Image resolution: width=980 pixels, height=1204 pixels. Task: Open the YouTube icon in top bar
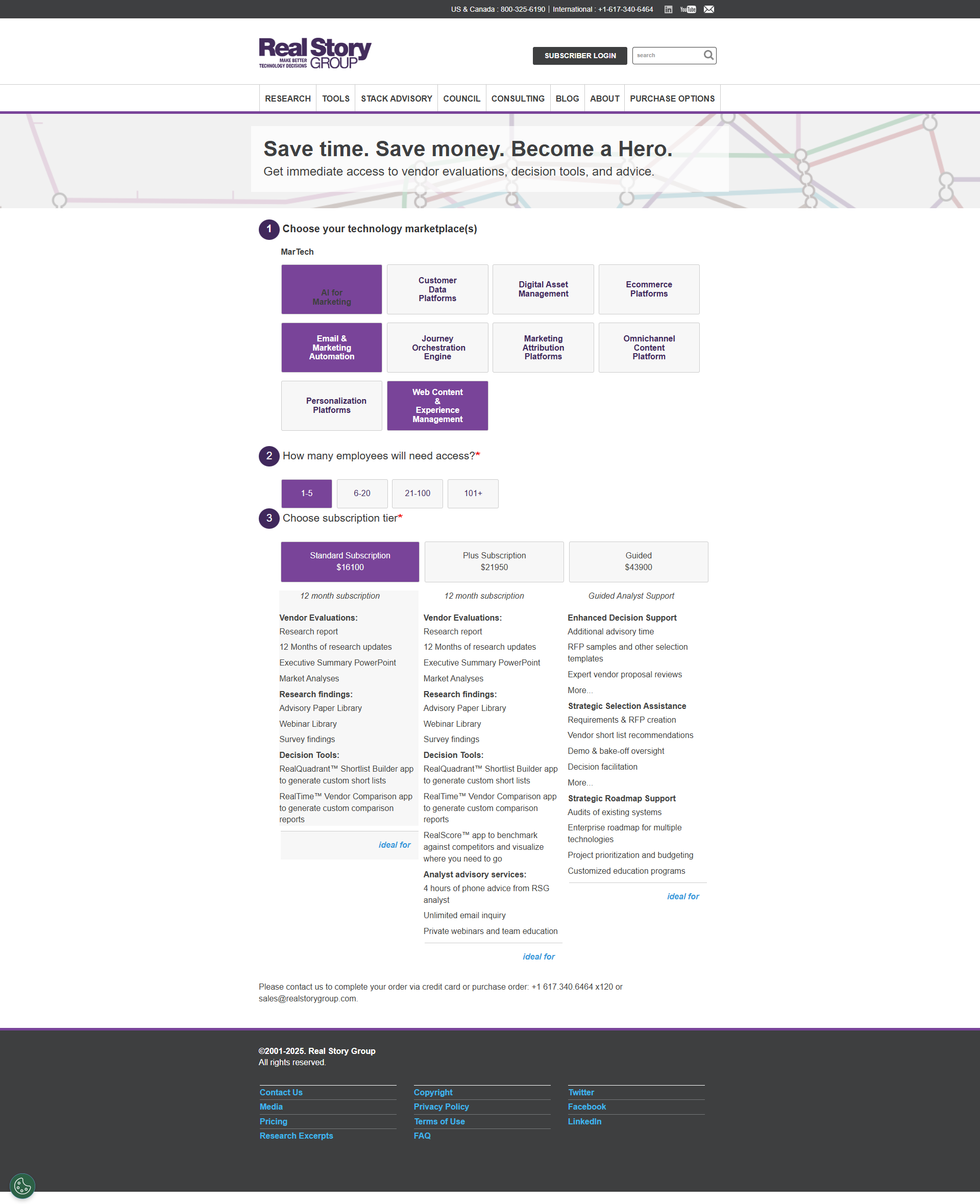coord(688,9)
